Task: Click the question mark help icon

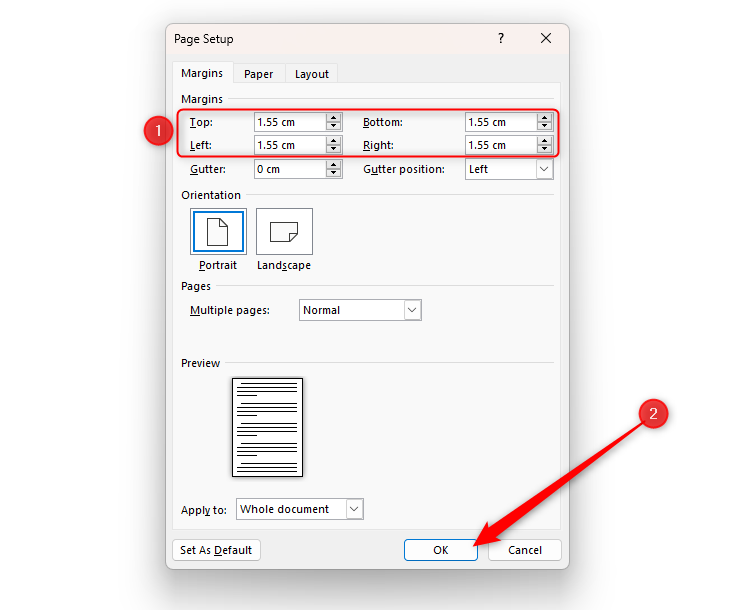Action: [x=501, y=38]
